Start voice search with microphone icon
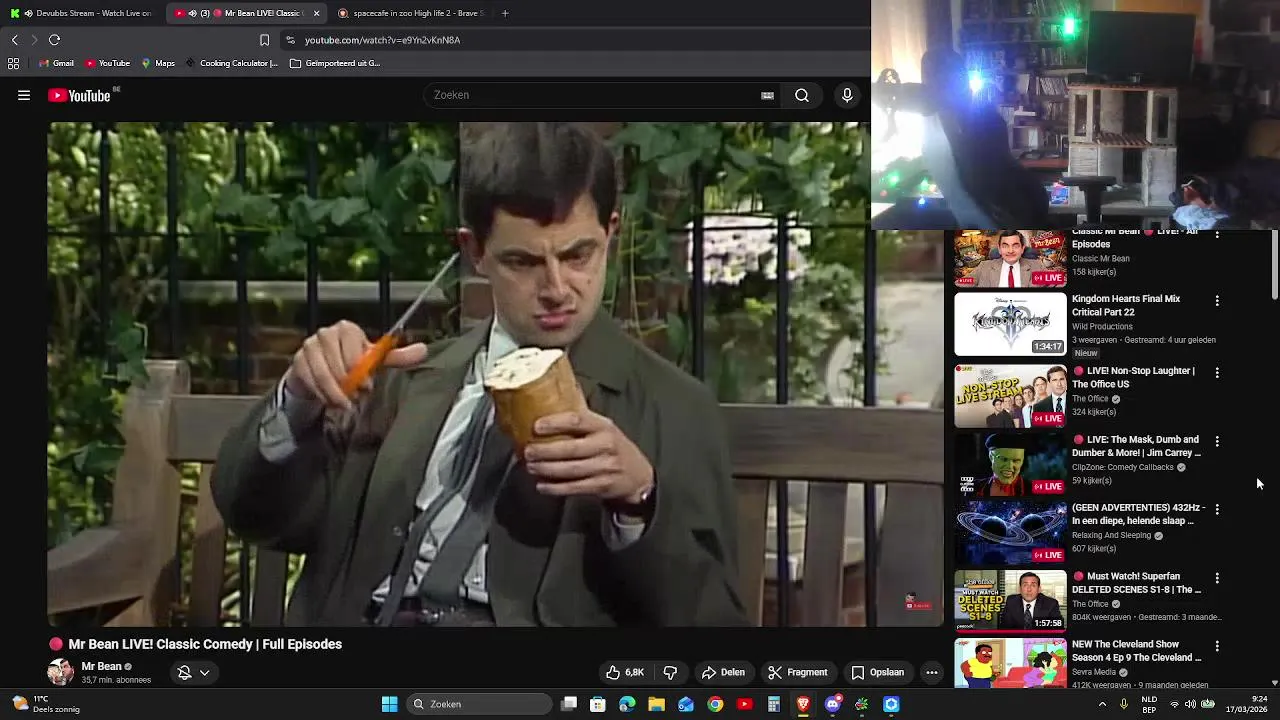This screenshot has height=720, width=1280. (847, 95)
